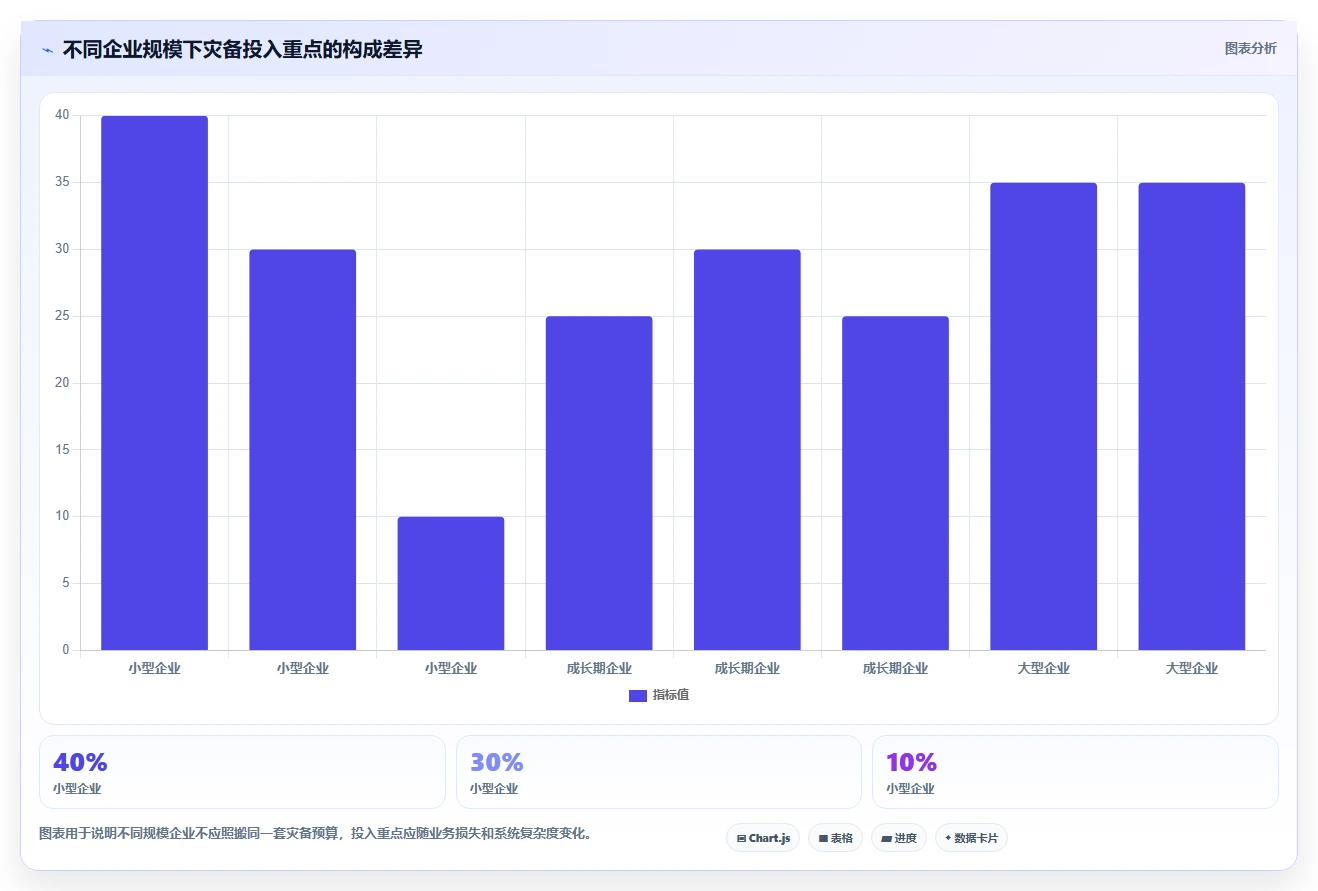Open the 30% 小型企业 stat card
This screenshot has width=1318, height=891.
659,772
